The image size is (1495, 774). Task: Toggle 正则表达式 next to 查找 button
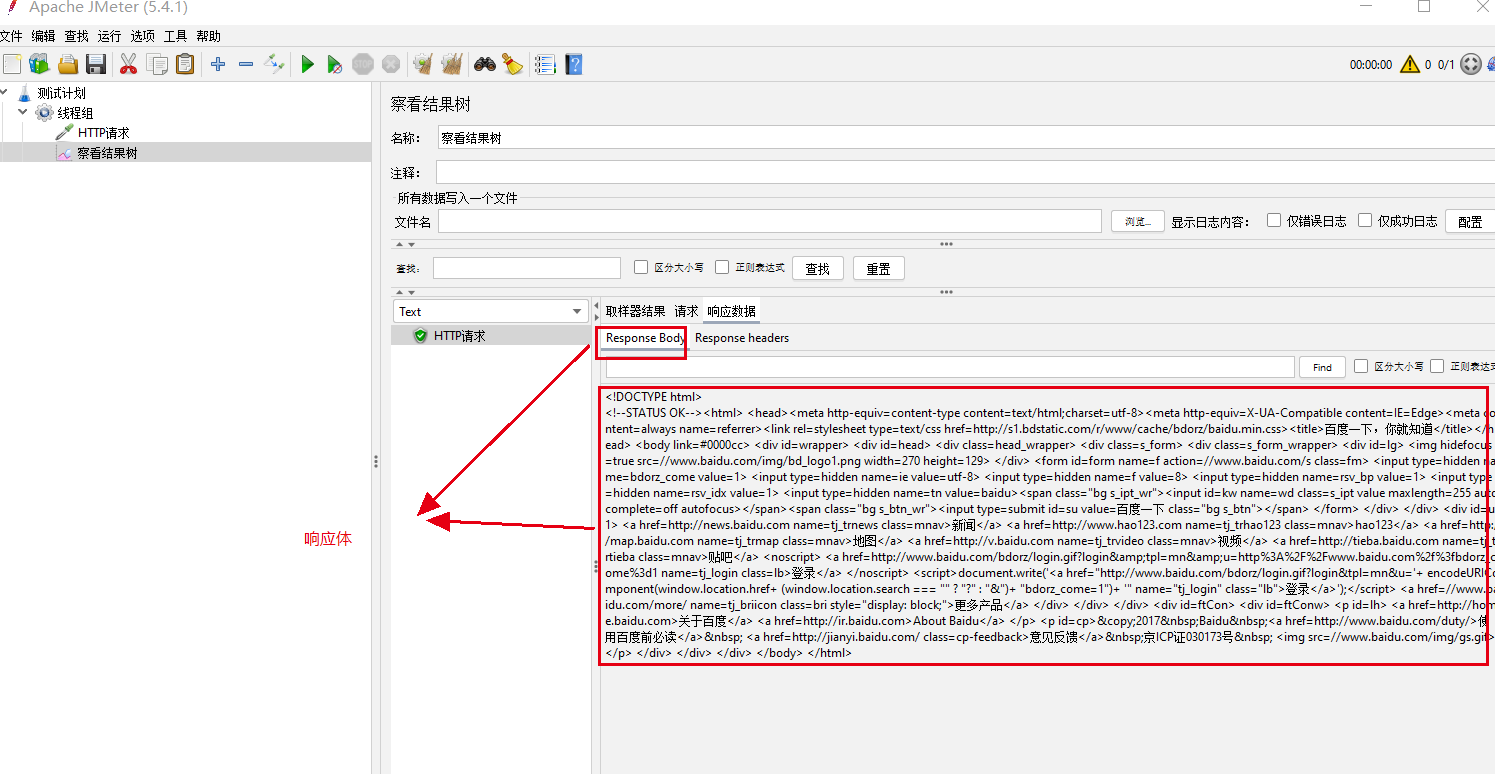(722, 267)
